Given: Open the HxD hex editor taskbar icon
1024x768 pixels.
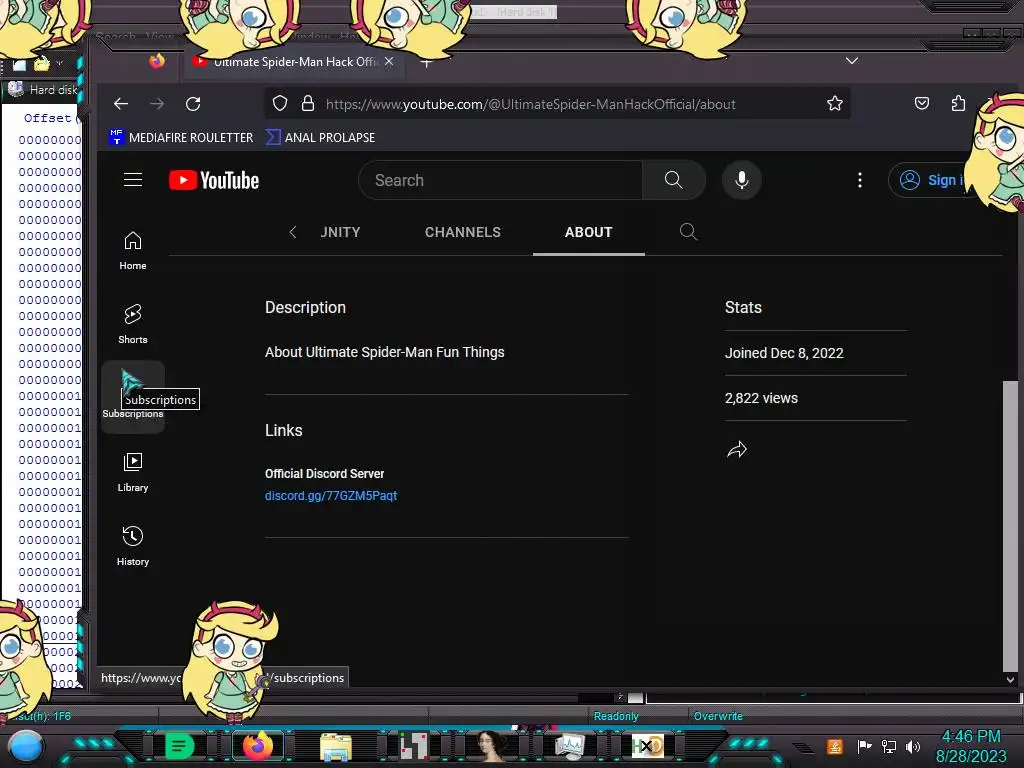Looking at the screenshot, I should [648, 746].
